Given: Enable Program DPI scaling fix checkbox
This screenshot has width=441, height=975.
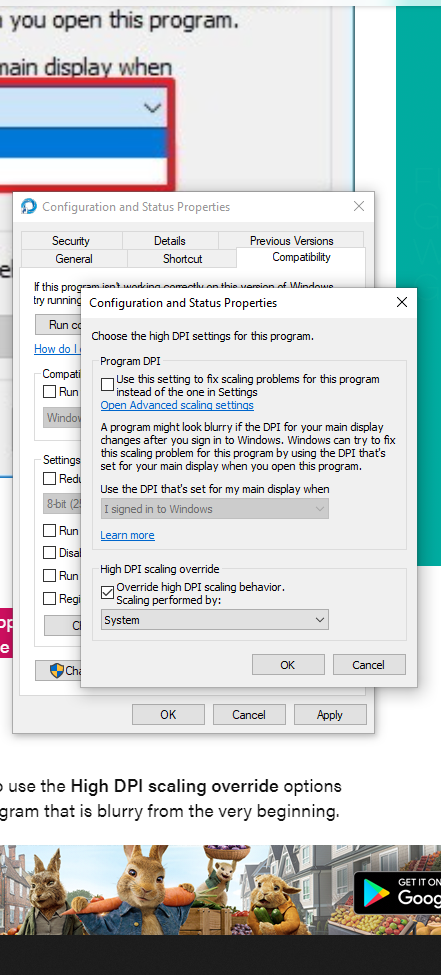Looking at the screenshot, I should tap(108, 384).
